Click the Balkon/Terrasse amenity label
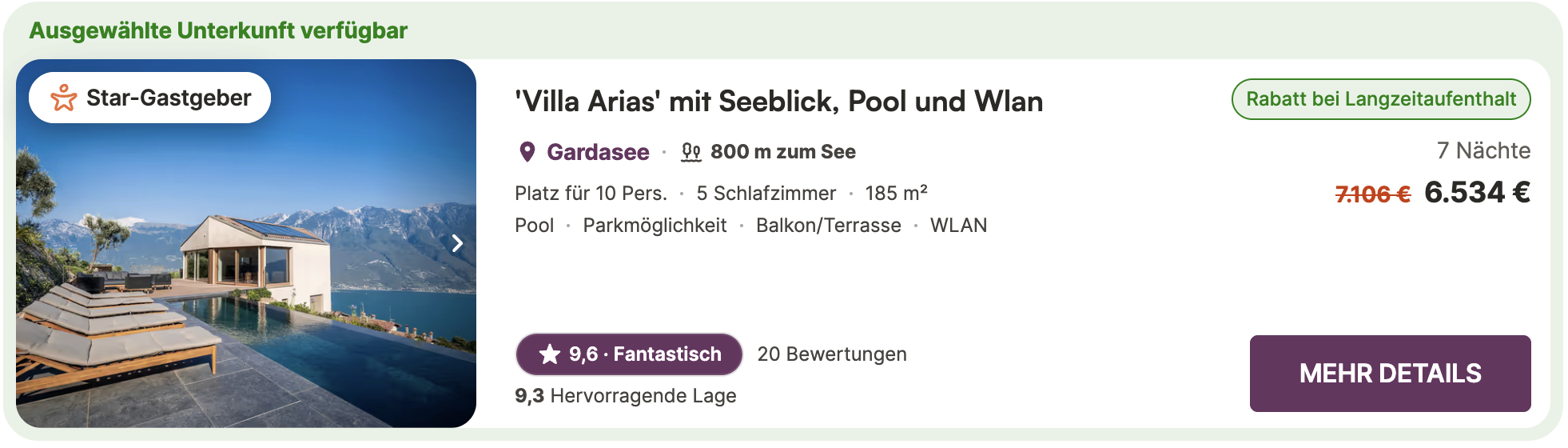Screen dimensions: 1568x448 pyautogui.click(x=828, y=226)
